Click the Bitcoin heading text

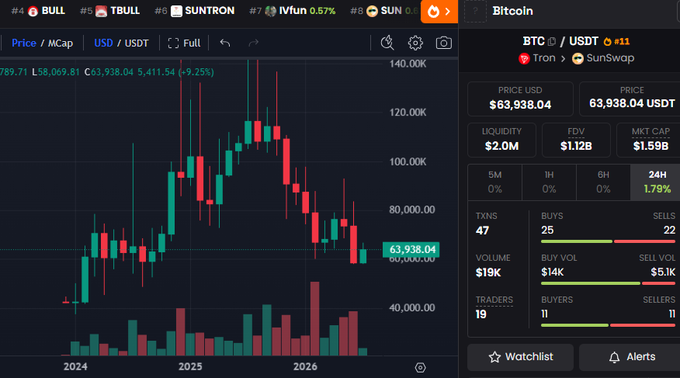(513, 11)
